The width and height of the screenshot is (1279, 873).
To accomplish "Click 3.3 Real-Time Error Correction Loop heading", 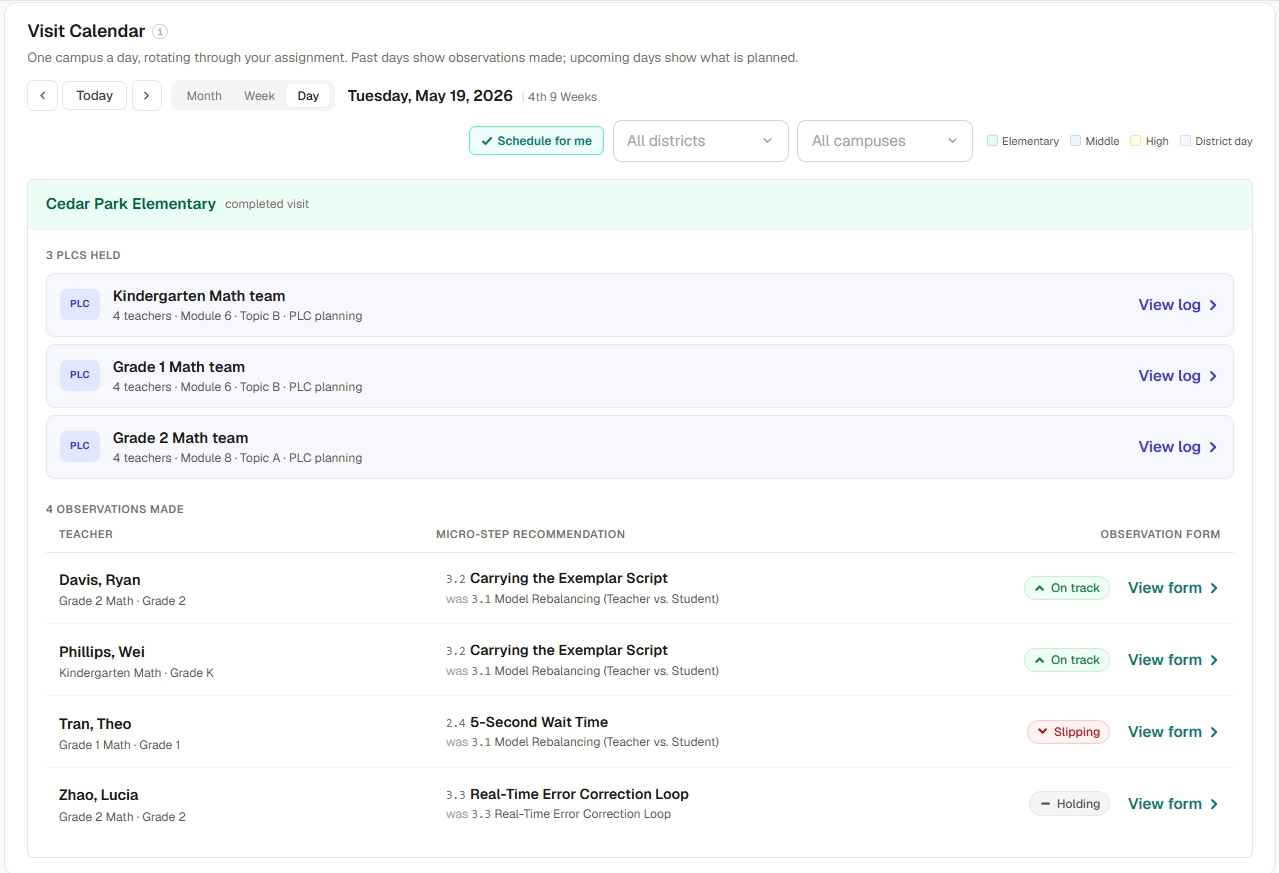I will click(x=567, y=794).
